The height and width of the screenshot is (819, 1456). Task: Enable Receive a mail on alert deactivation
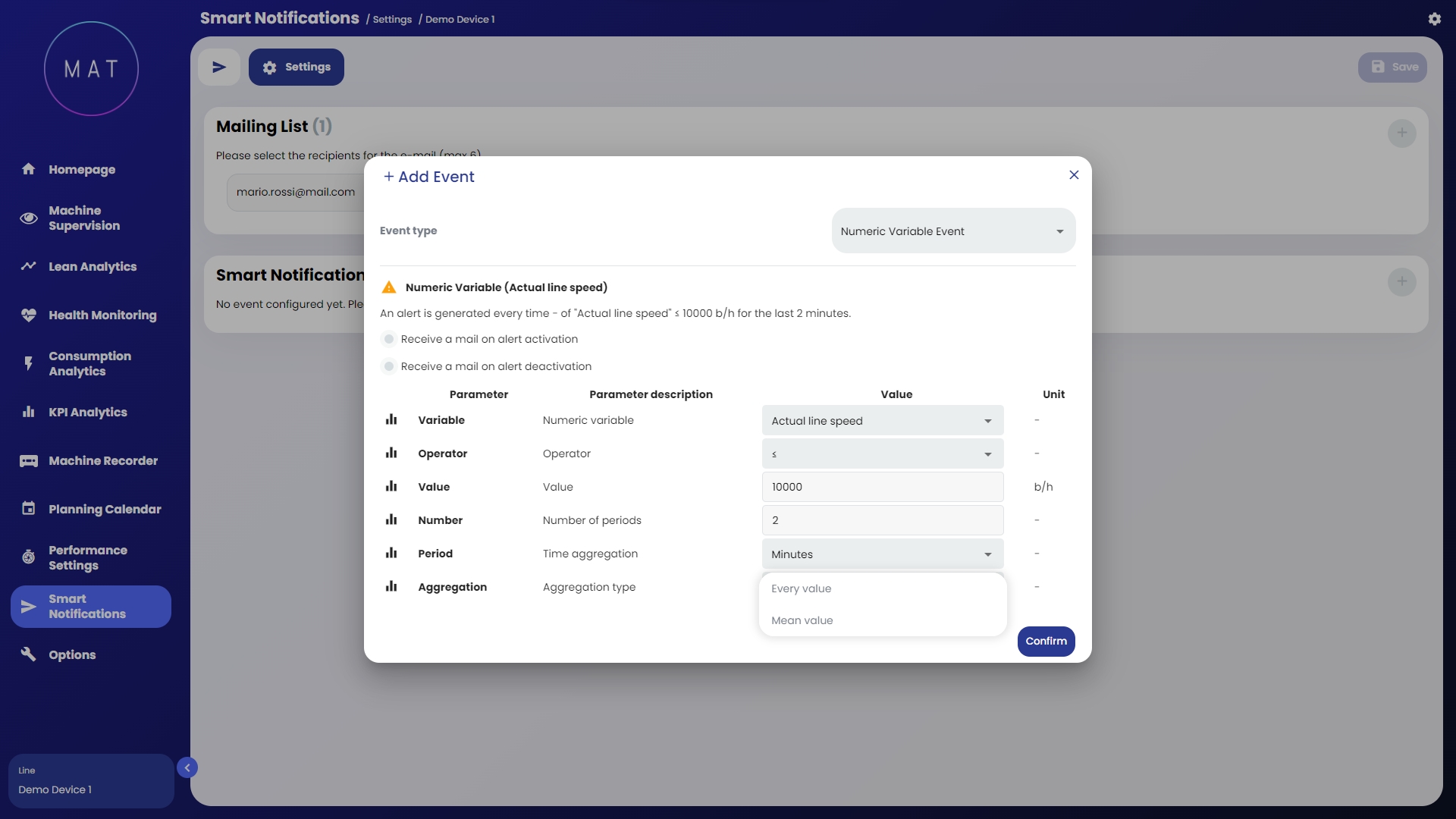click(x=389, y=366)
